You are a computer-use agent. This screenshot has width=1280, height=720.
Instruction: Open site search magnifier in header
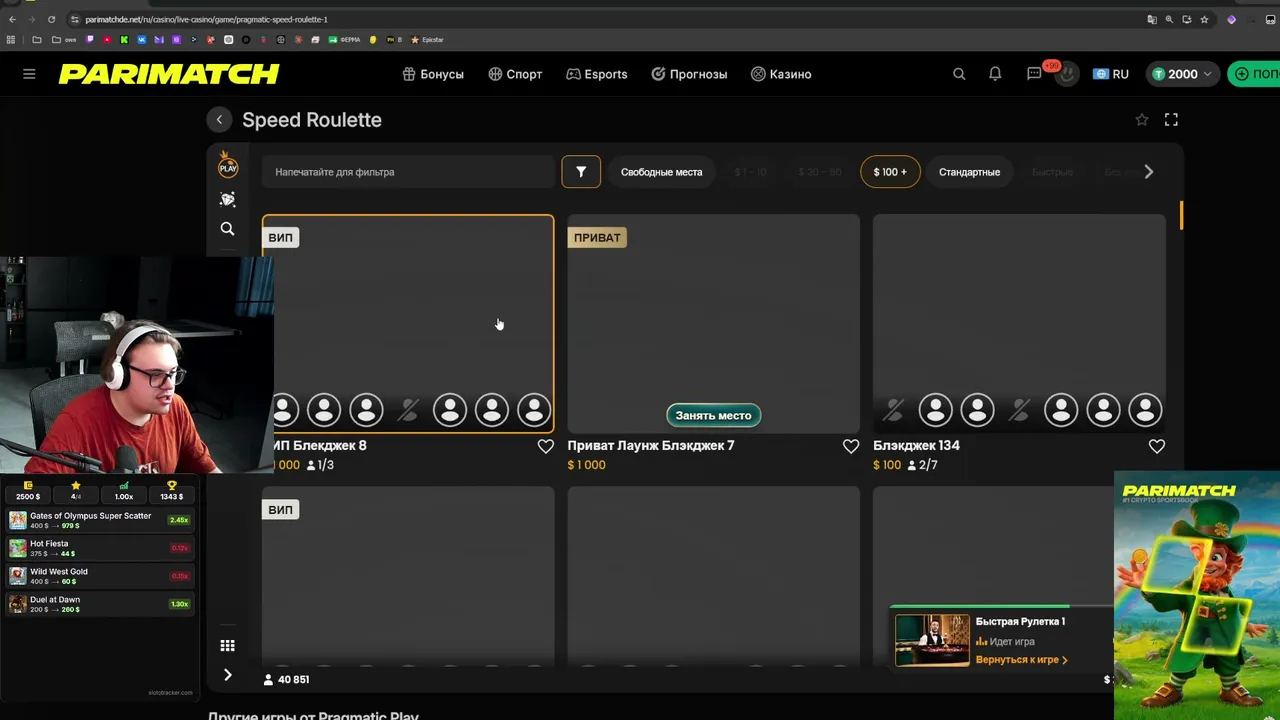(x=959, y=74)
